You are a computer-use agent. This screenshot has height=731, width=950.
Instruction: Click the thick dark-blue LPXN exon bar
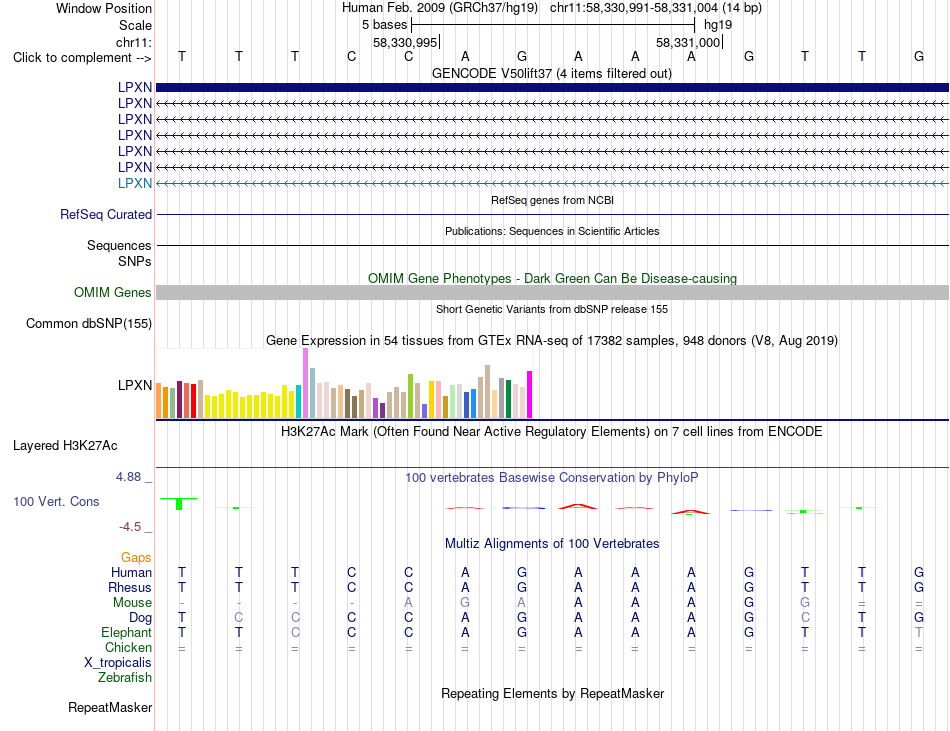[x=552, y=87]
